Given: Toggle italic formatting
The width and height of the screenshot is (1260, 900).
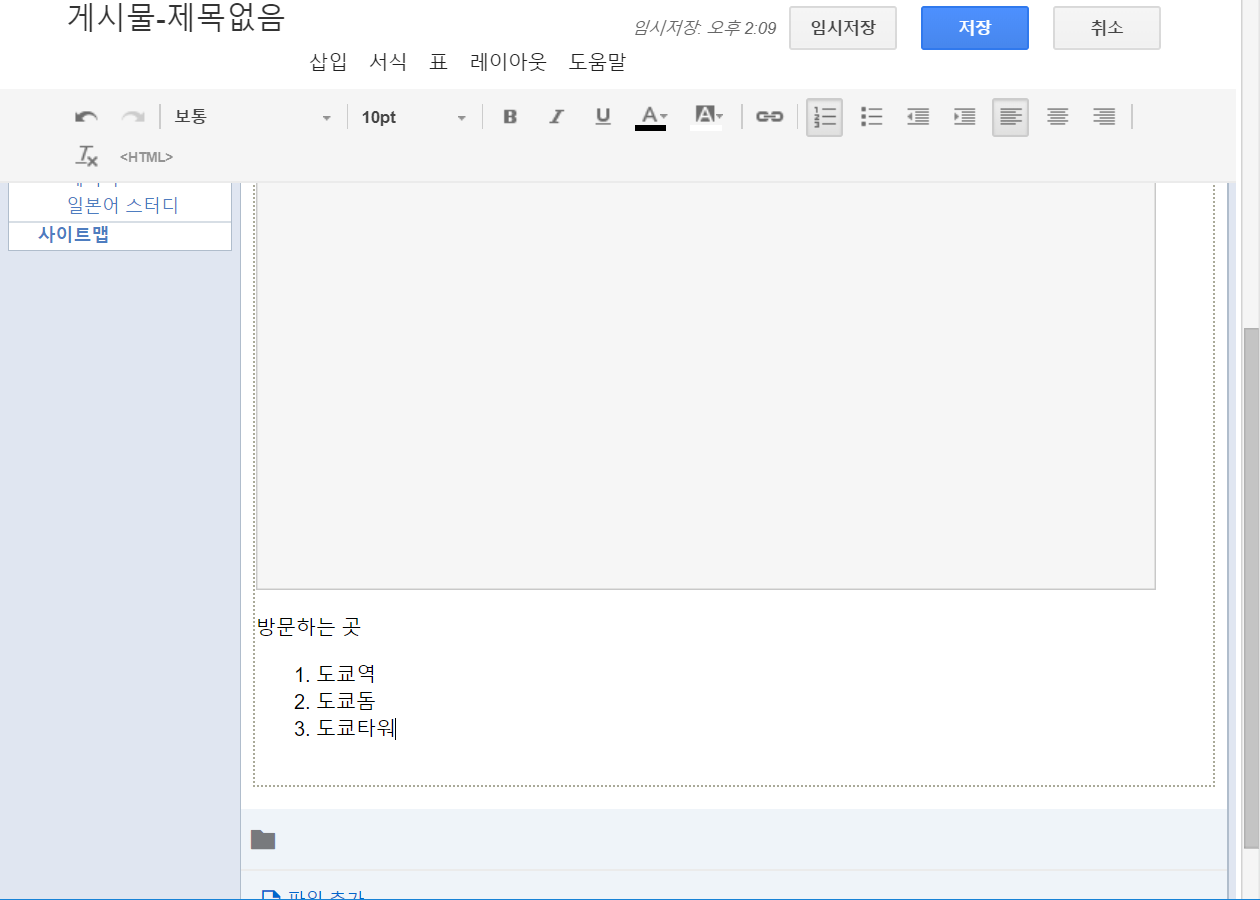Looking at the screenshot, I should (556, 117).
